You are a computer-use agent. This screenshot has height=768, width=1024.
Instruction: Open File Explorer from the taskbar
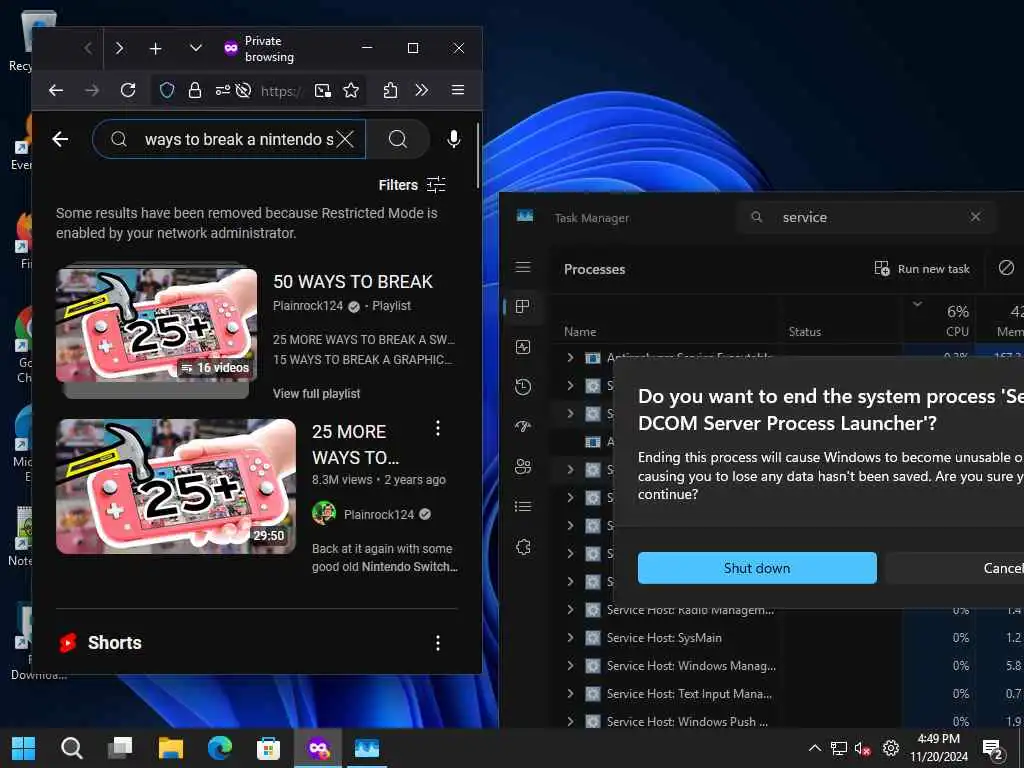170,748
